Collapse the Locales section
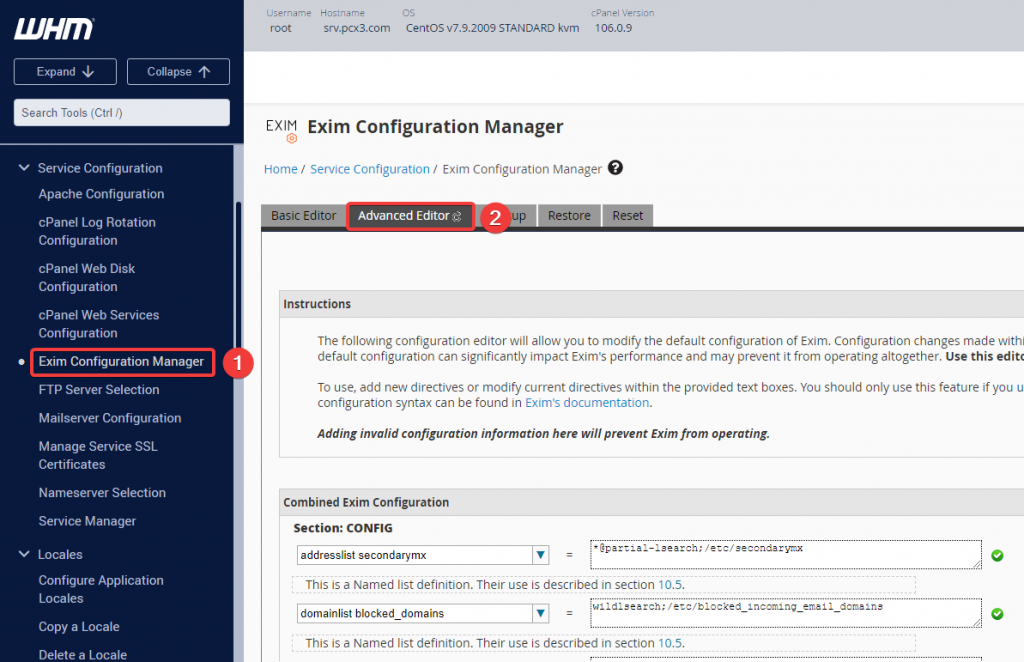Image resolution: width=1024 pixels, height=662 pixels. tap(24, 554)
